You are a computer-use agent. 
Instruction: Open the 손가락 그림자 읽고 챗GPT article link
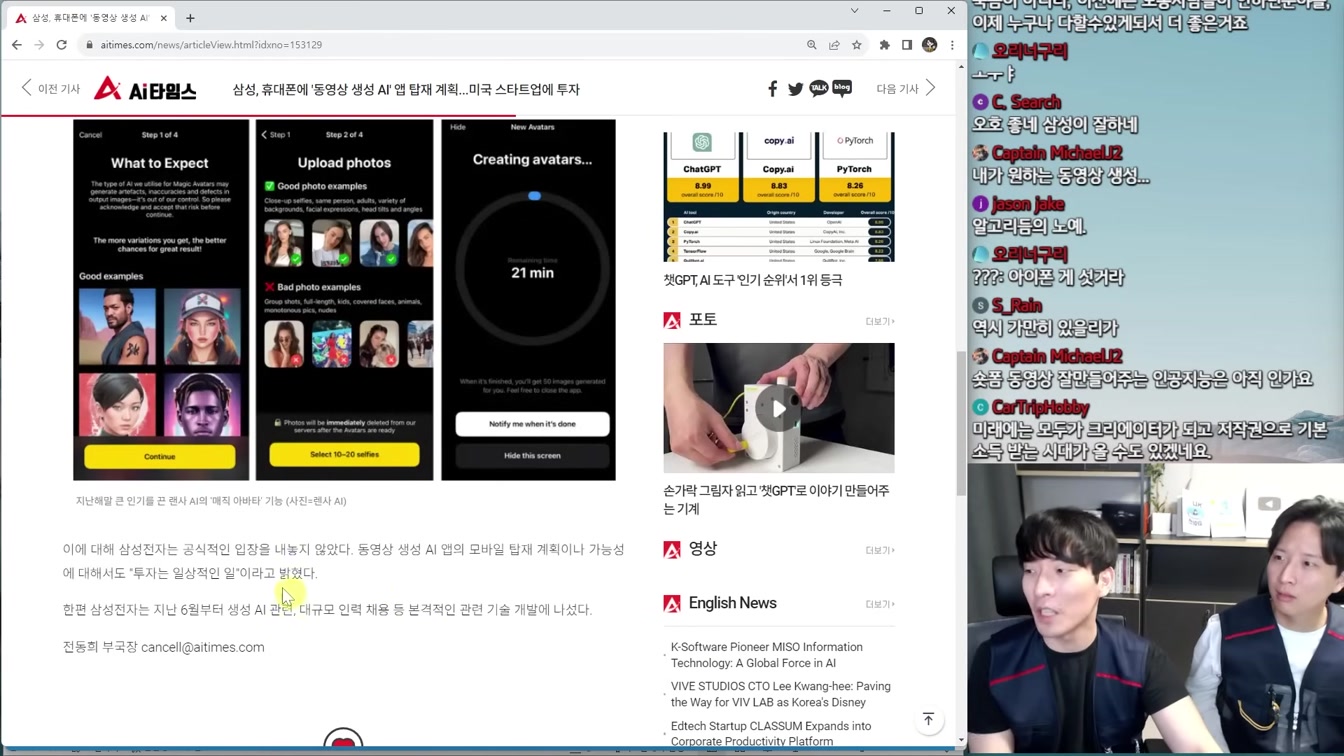tap(776, 499)
